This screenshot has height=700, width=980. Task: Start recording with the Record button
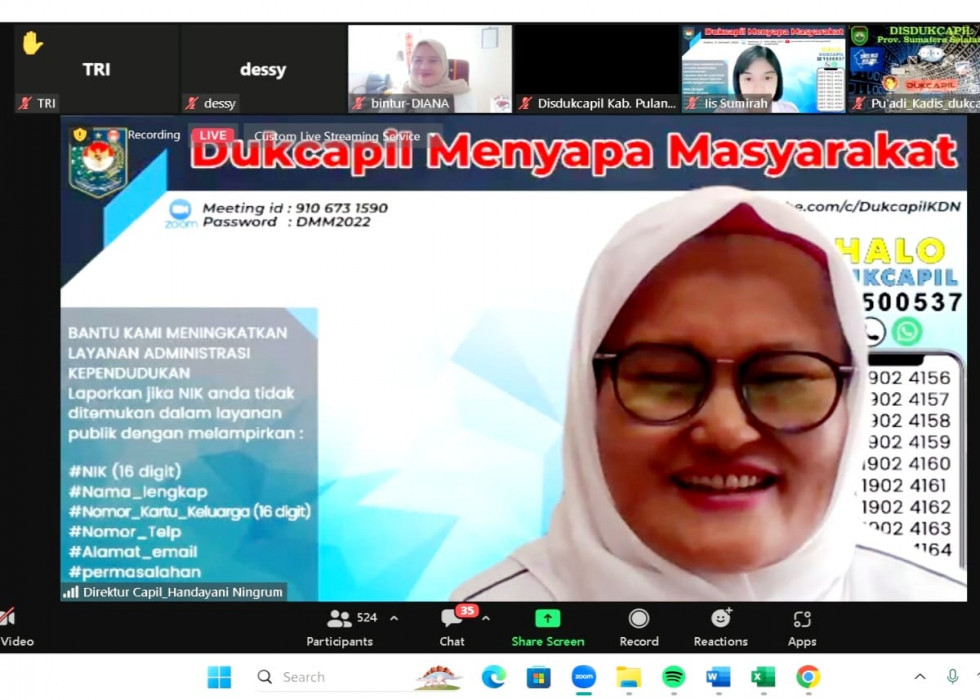[638, 627]
